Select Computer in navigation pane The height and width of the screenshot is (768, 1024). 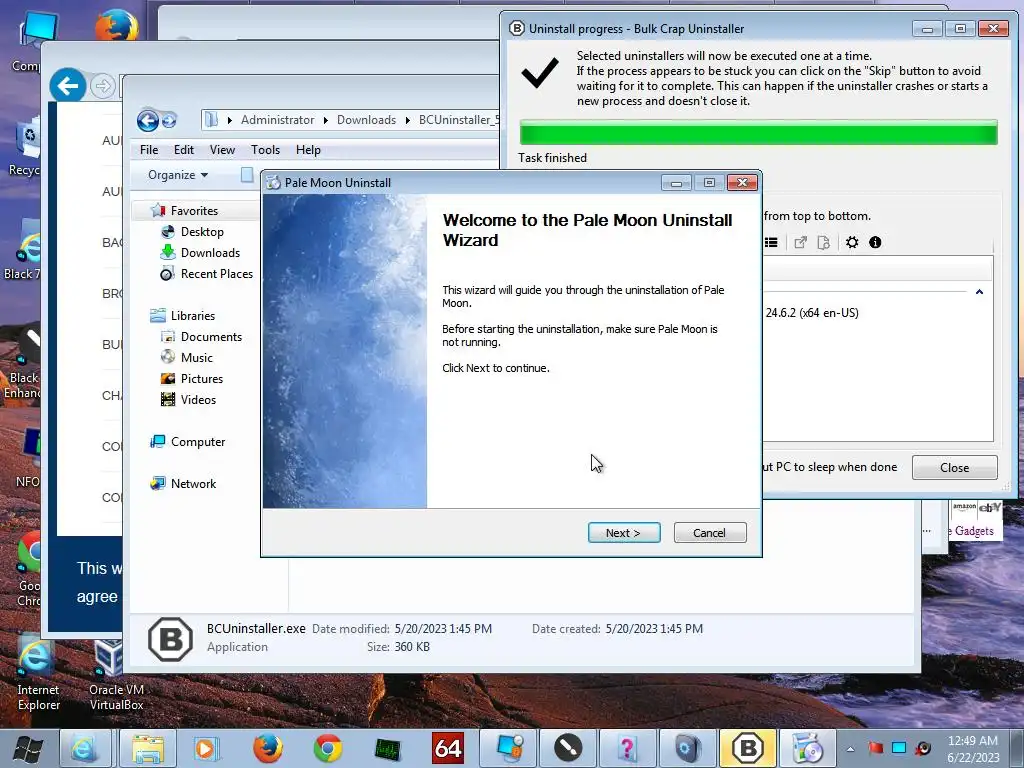click(198, 442)
